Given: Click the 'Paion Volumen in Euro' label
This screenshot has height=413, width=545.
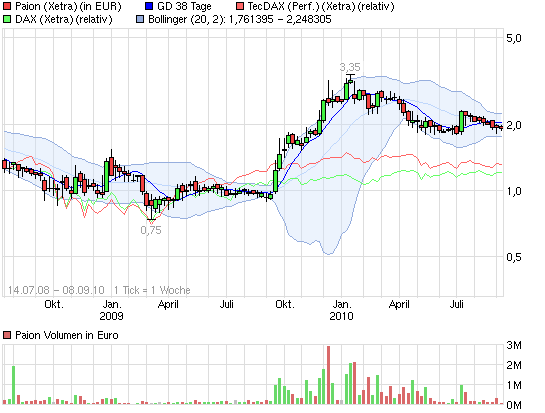Looking at the screenshot, I should pos(67,335).
